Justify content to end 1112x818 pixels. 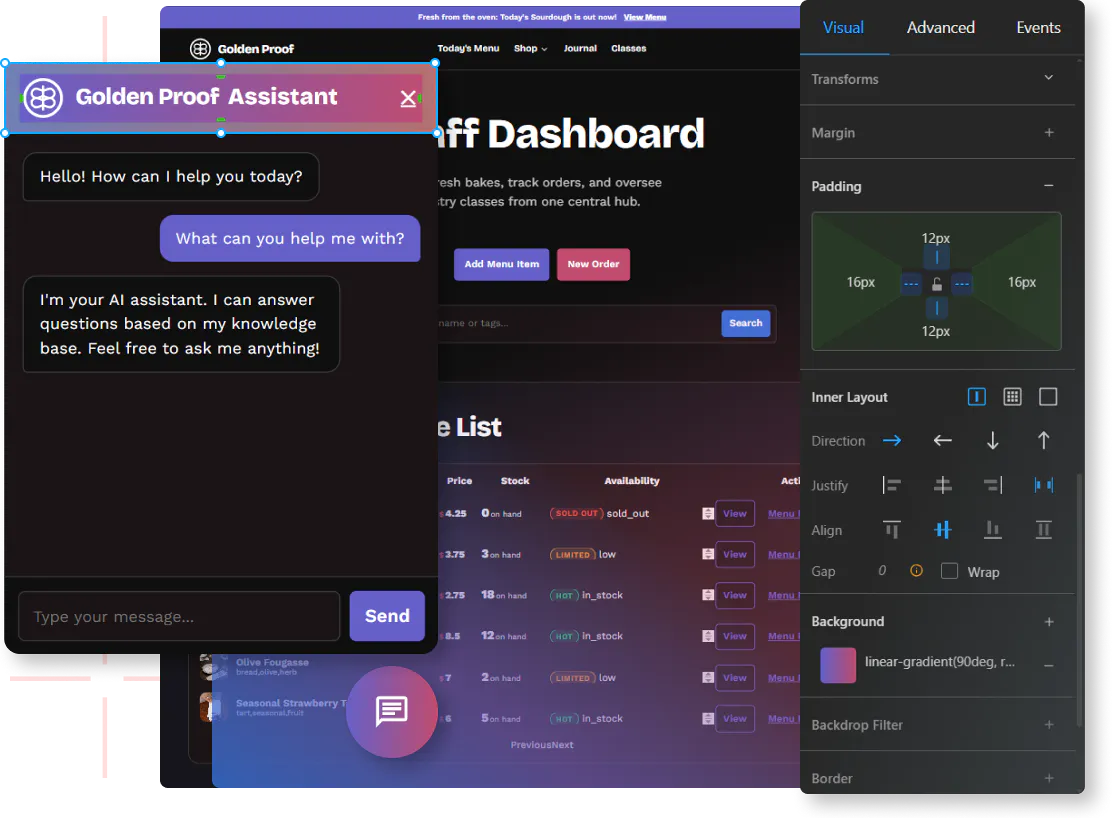pos(993,485)
